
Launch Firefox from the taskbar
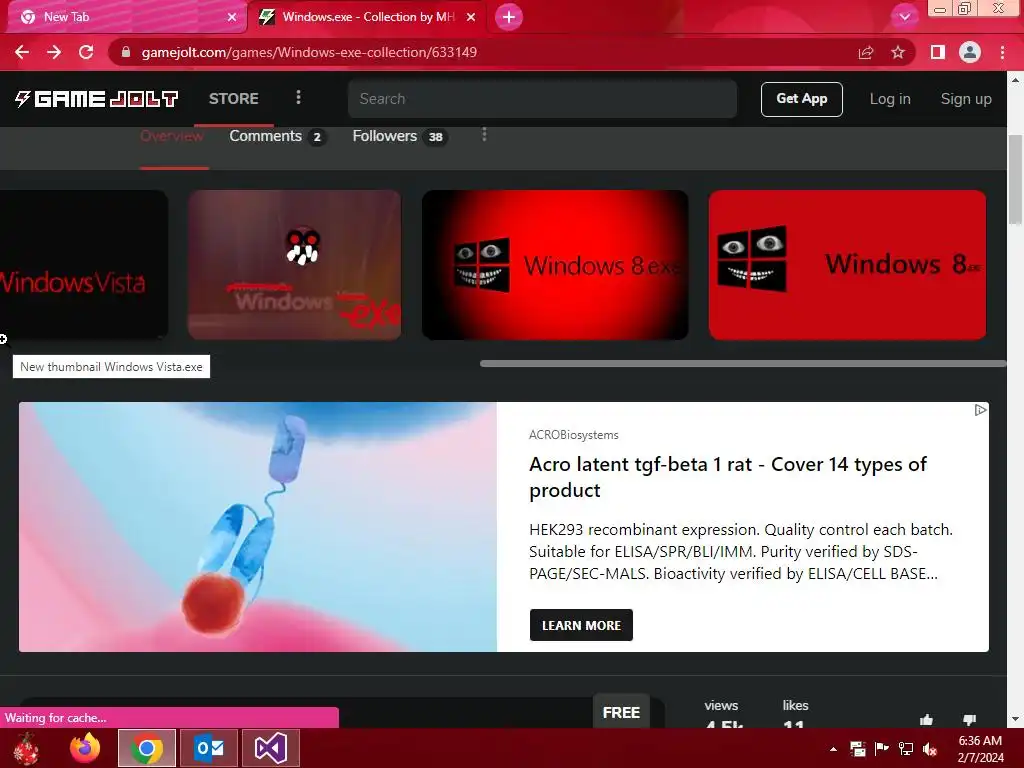coord(86,748)
